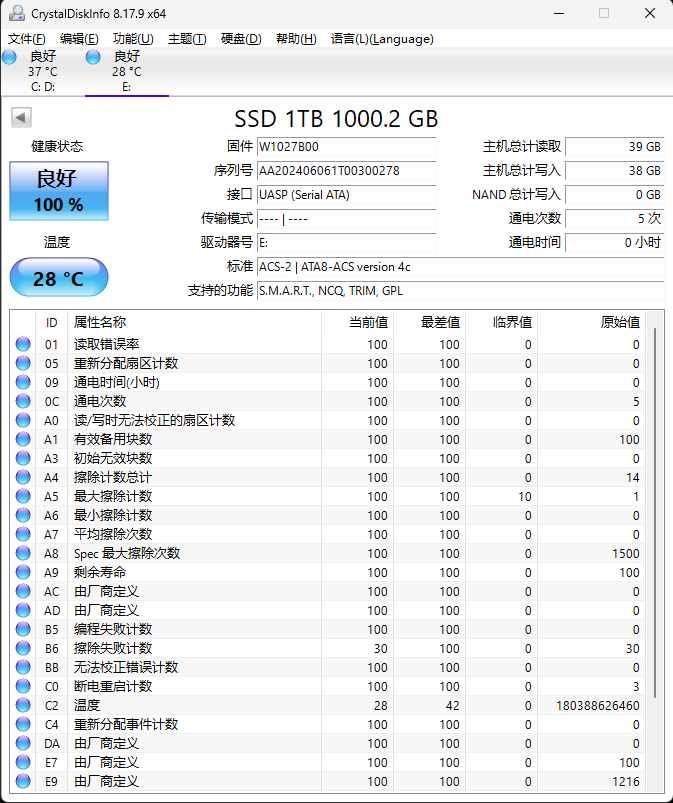The height and width of the screenshot is (803, 673).
Task: Click status orb for attribute A0 row
Action: tap(23, 420)
